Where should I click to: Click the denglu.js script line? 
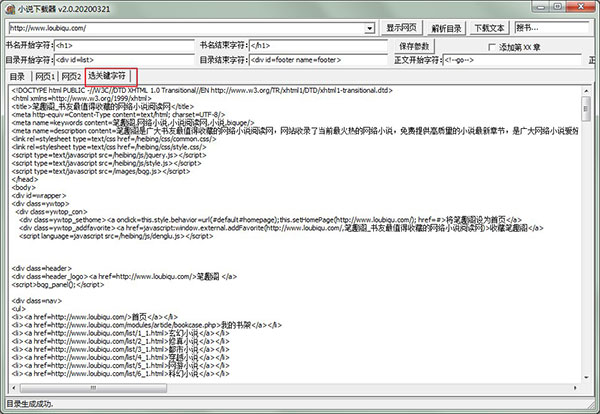click(116, 236)
